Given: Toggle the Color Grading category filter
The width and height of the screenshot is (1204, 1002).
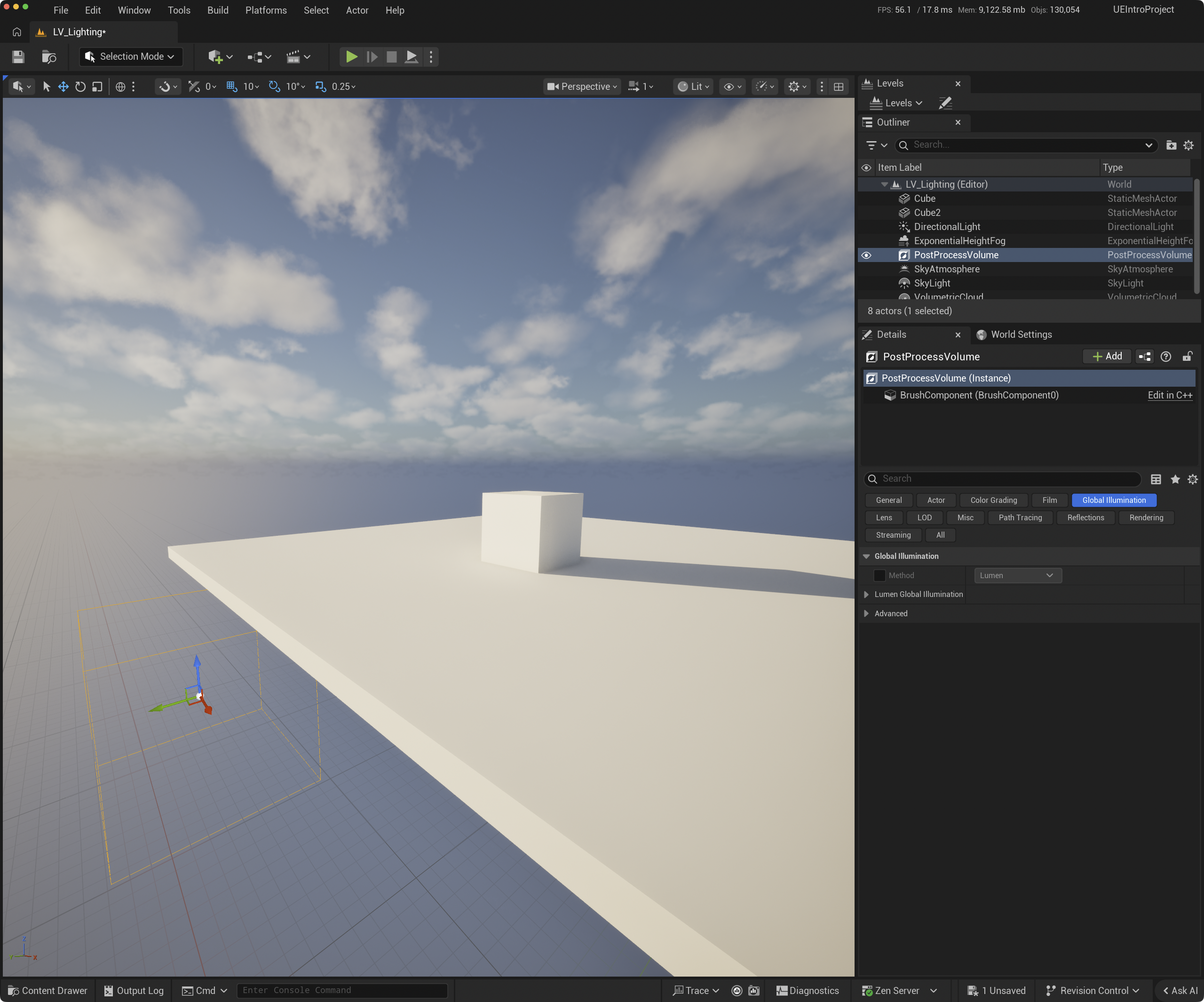Looking at the screenshot, I should point(994,500).
